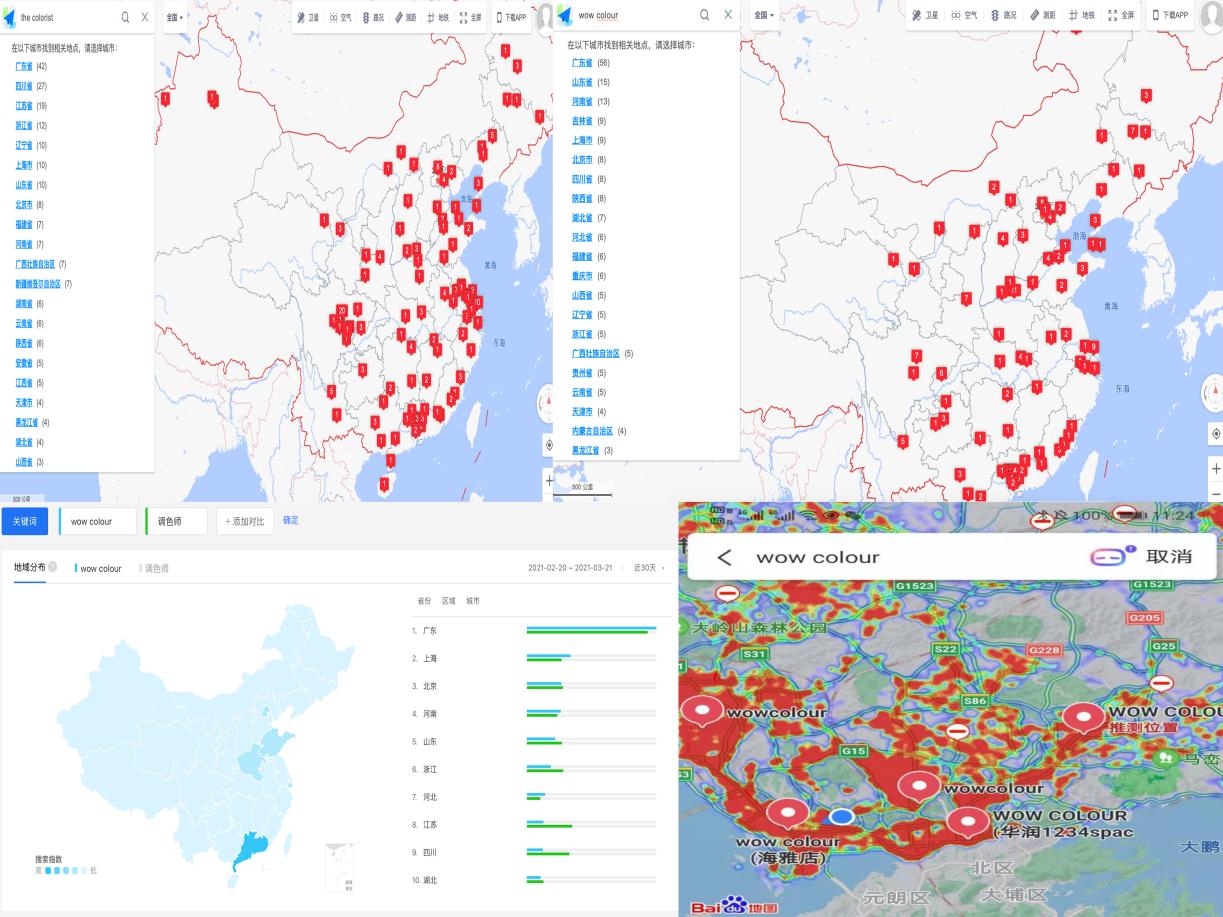The image size is (1223, 917).
Task: Select the 区域 tab in rankings
Action: (x=447, y=601)
